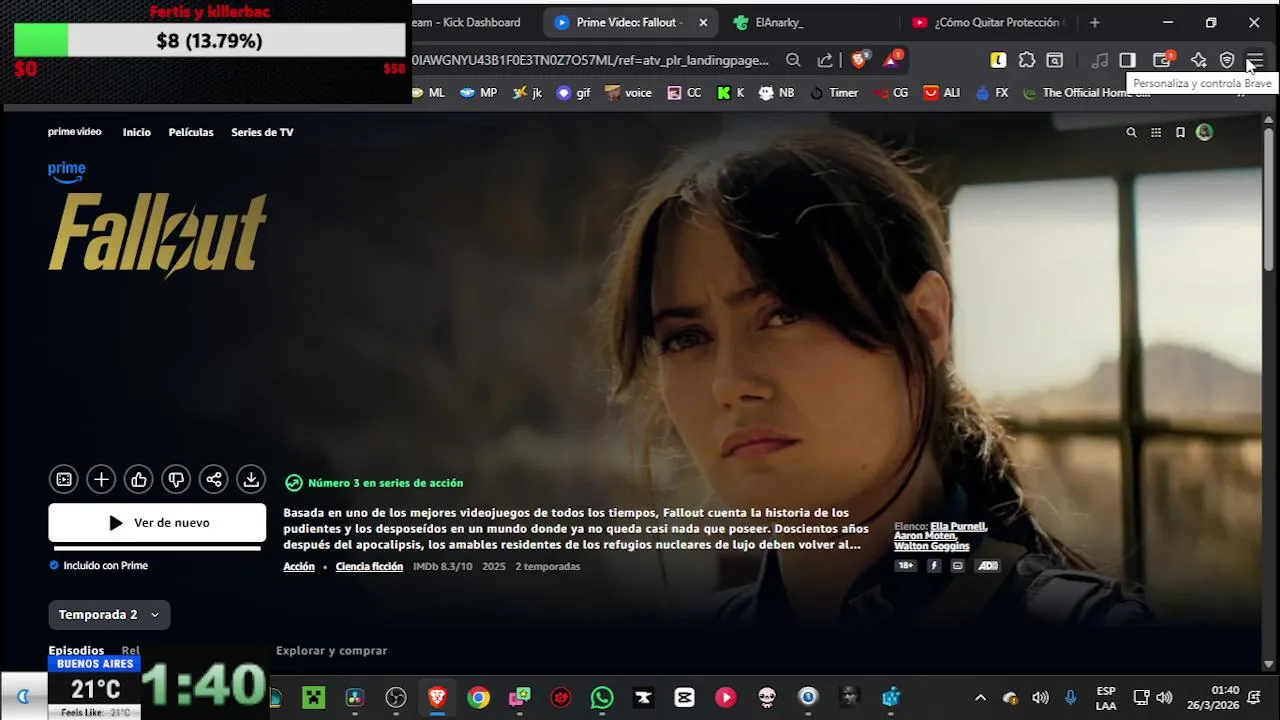The height and width of the screenshot is (720, 1280).
Task: Open the NB bookmark
Action: (776, 92)
